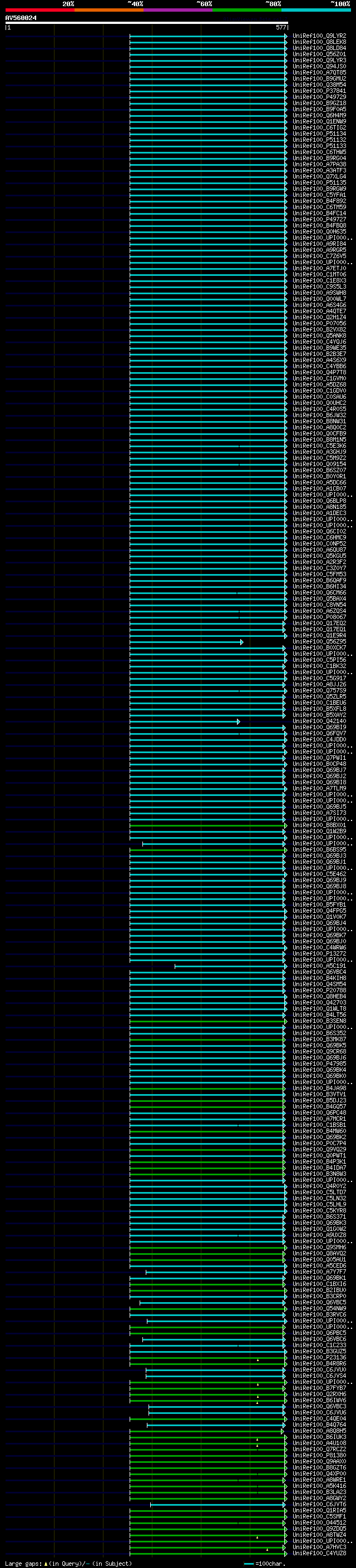Select the query name AV560024
Screen dimensions: 356x1568
pyautogui.click(x=21, y=18)
